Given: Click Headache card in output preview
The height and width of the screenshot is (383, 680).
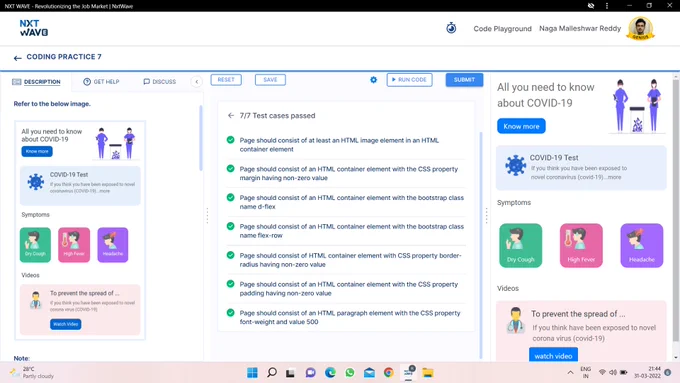Looking at the screenshot, I should (642, 246).
